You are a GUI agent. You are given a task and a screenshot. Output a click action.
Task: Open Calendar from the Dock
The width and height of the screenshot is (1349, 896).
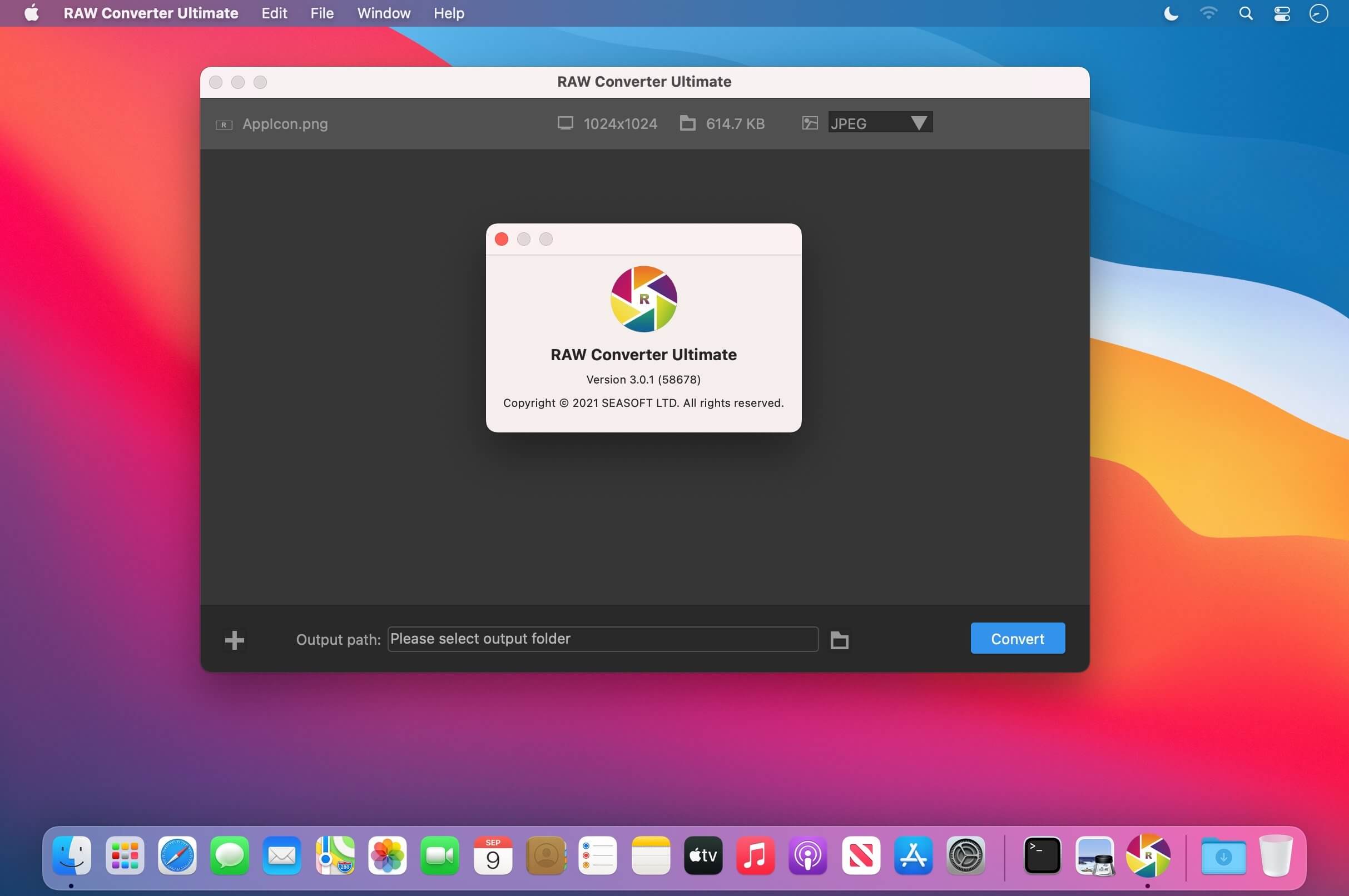point(493,855)
